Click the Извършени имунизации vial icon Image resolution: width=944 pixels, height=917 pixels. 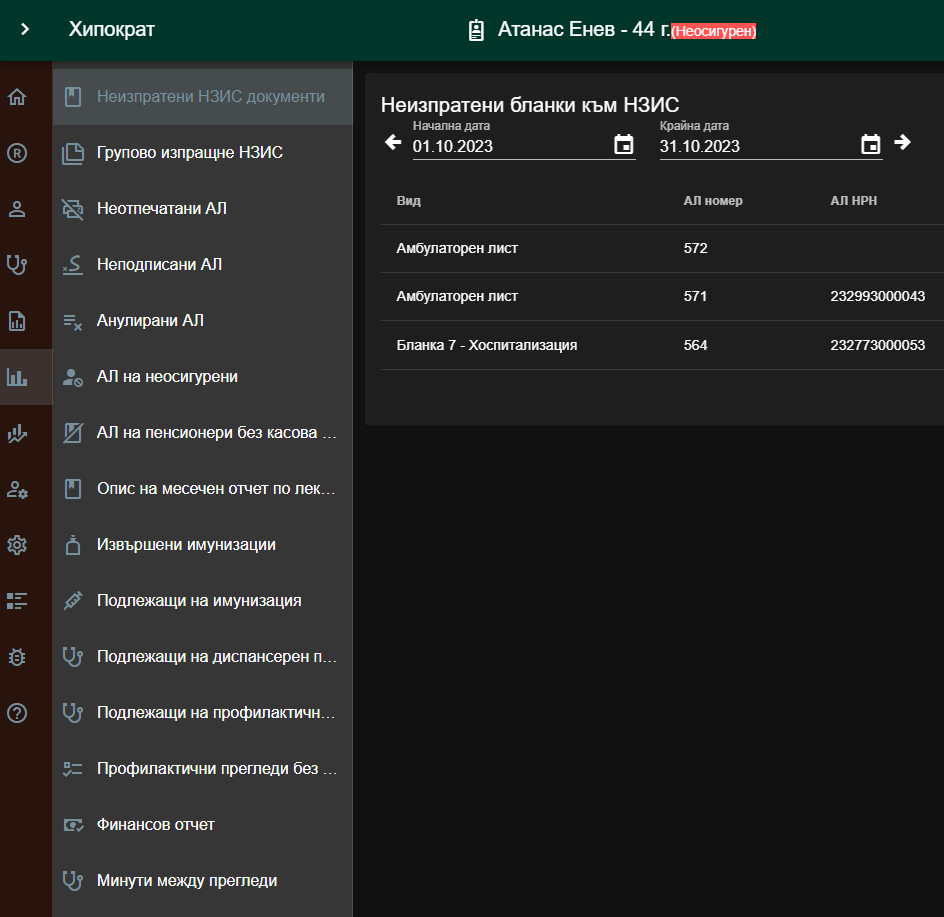(73, 545)
